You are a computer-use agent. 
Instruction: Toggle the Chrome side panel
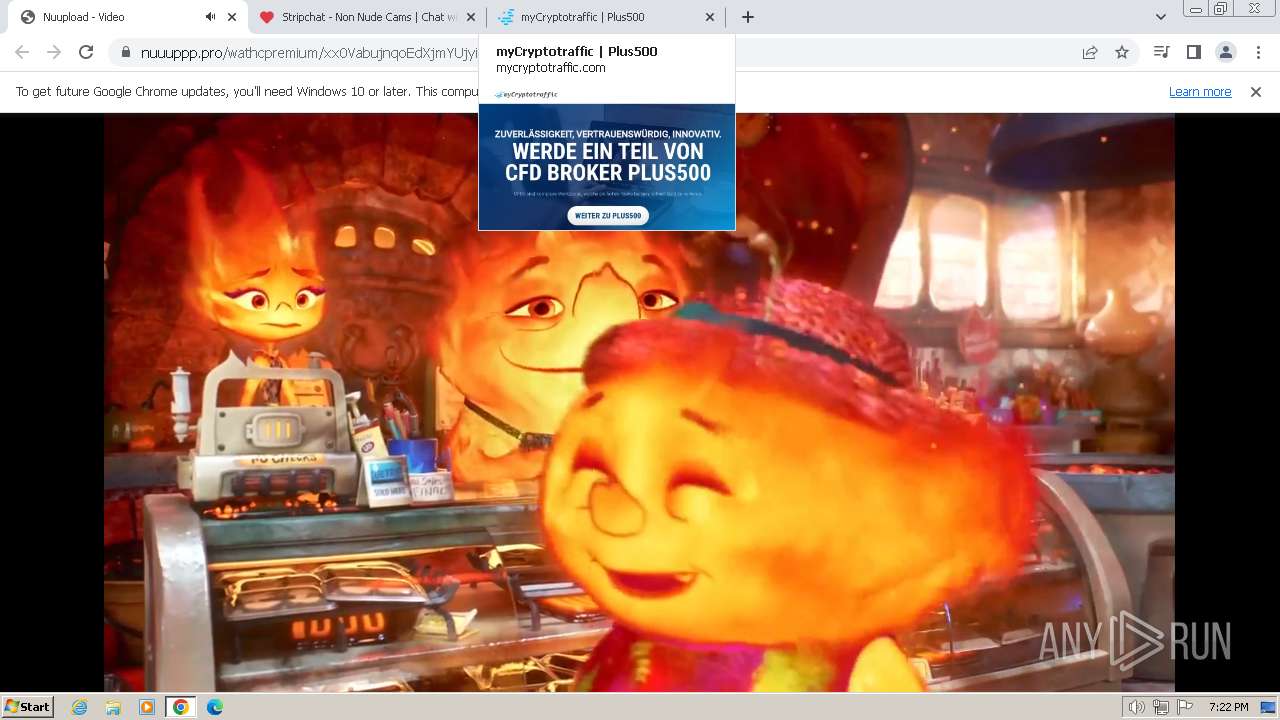coord(1193,52)
